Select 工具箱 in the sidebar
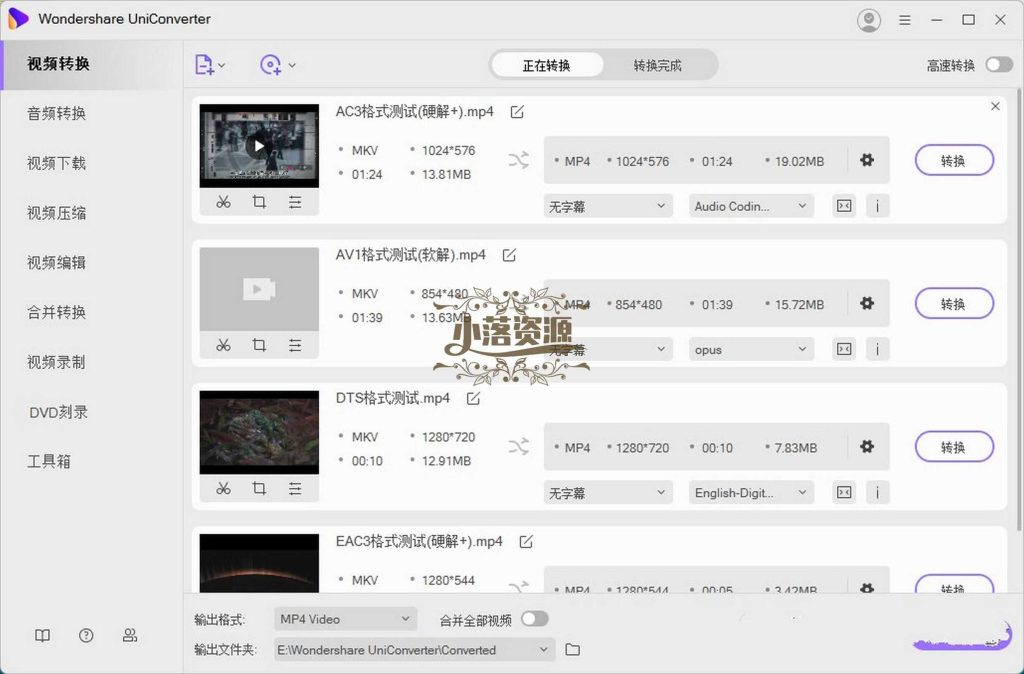Viewport: 1024px width, 674px height. point(49,462)
